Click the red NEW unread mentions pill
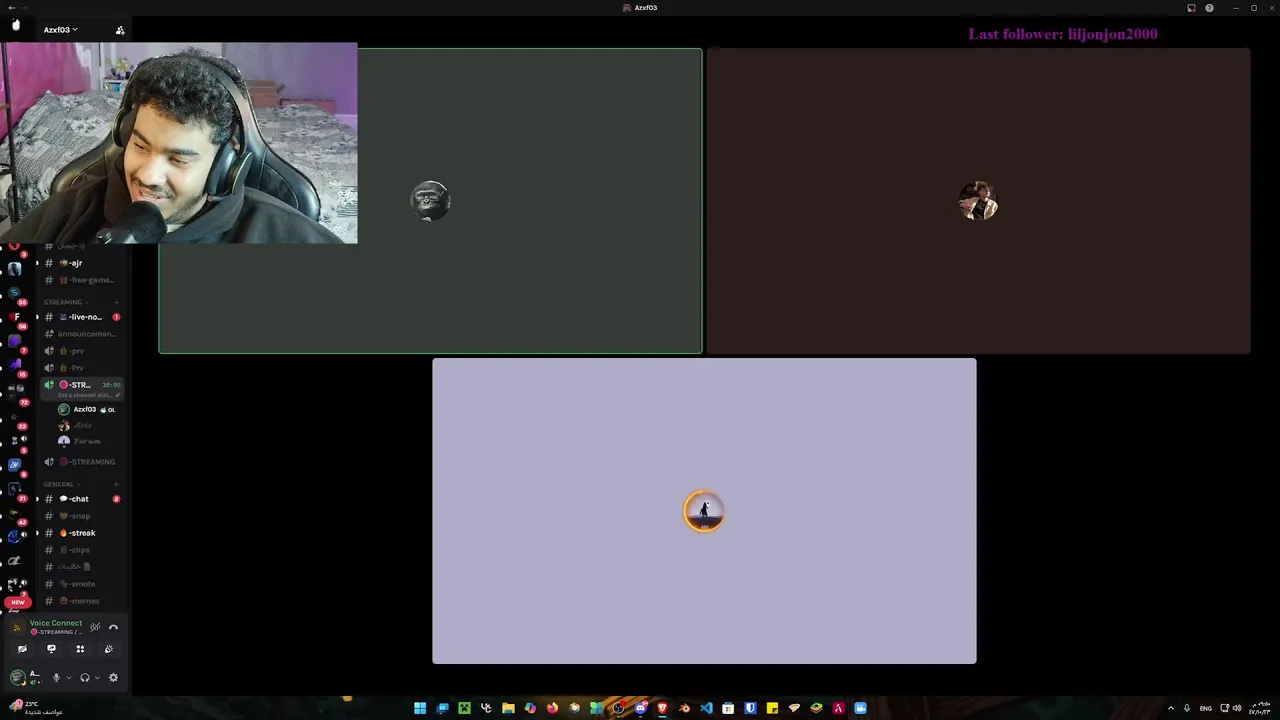 click(17, 602)
